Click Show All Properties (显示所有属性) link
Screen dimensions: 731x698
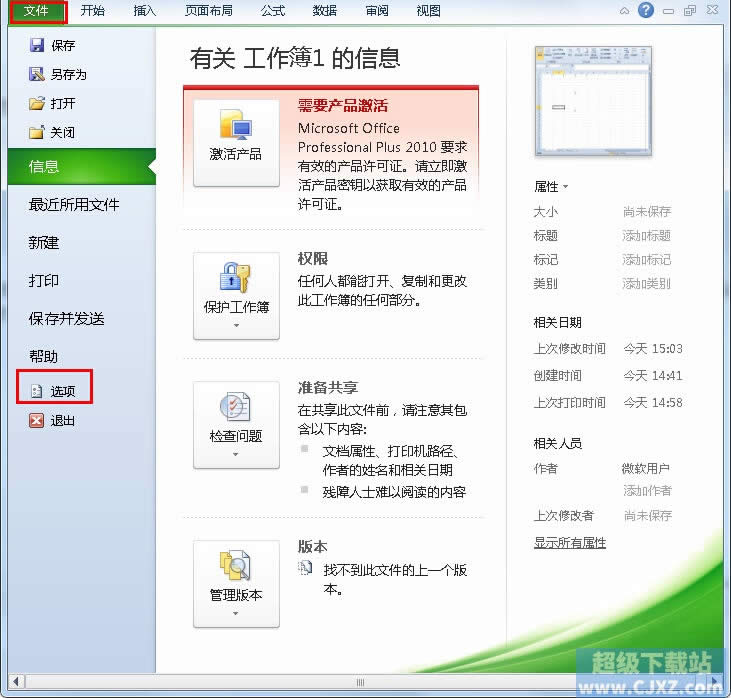point(570,543)
